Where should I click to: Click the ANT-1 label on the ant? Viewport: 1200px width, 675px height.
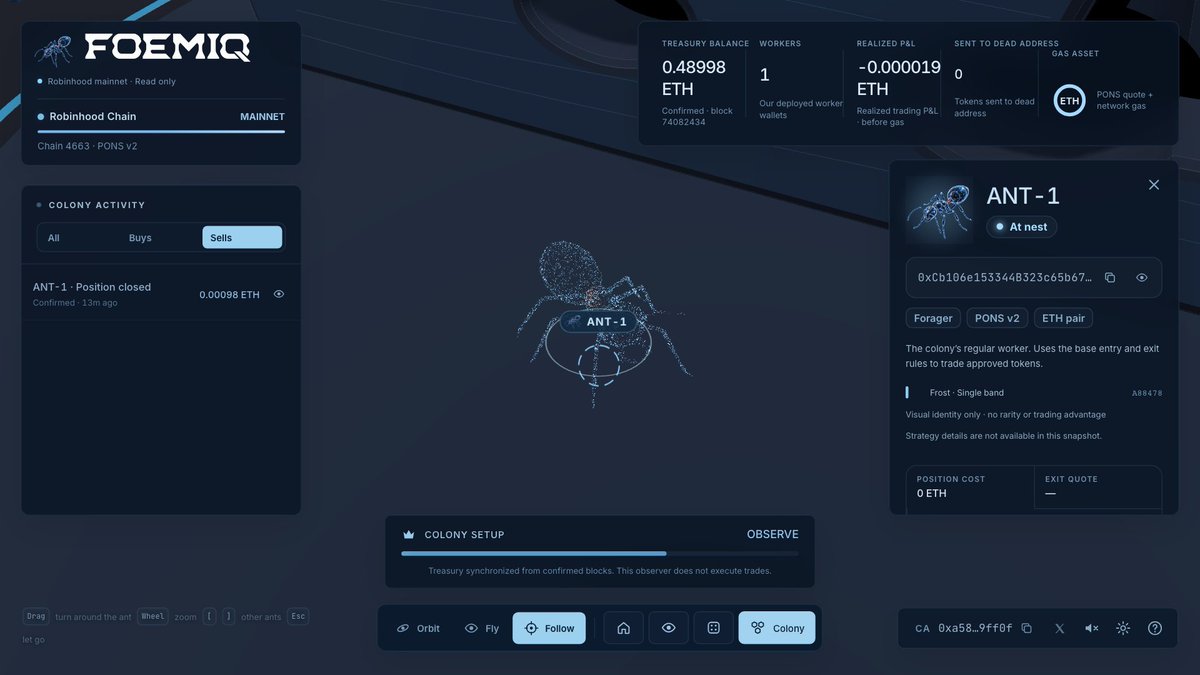coord(600,322)
